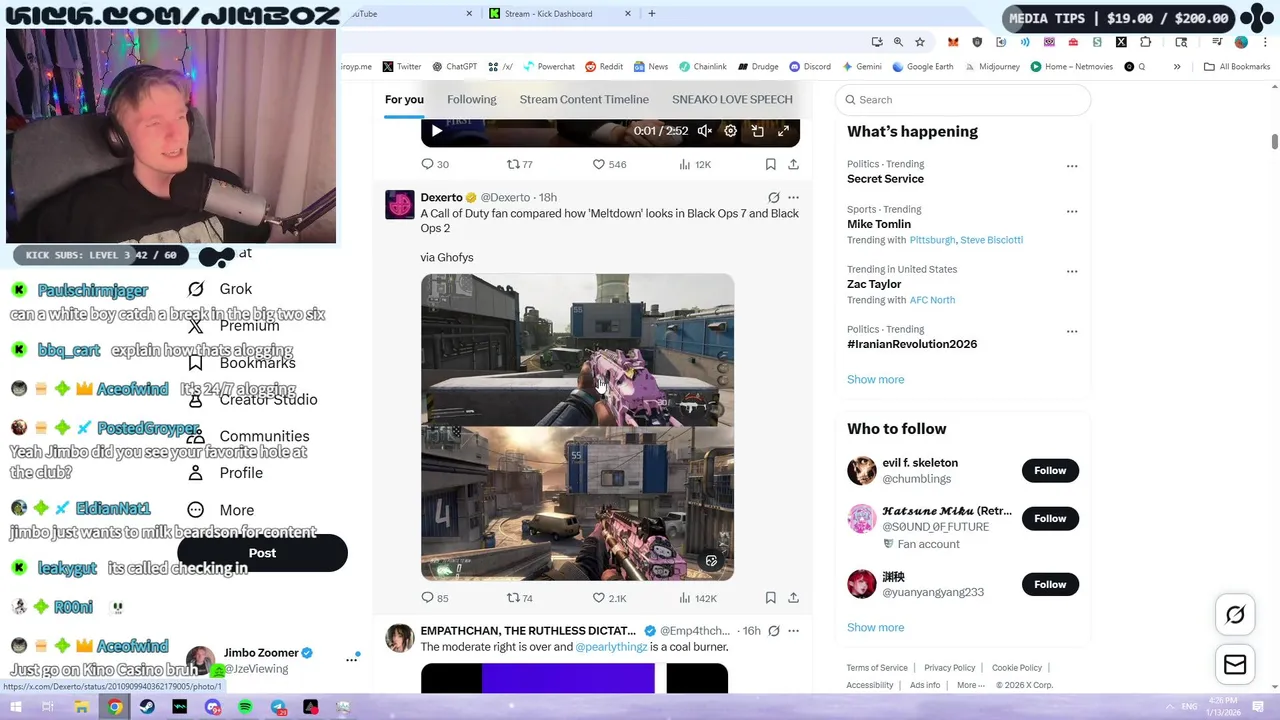
Task: View analytics showing 12K views
Action: click(695, 164)
